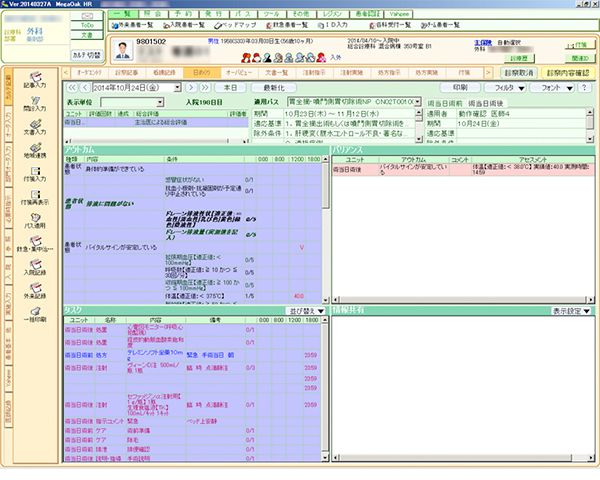Open the 外来記録 sidebar icon
This screenshot has width=600, height=480.
(x=33, y=290)
